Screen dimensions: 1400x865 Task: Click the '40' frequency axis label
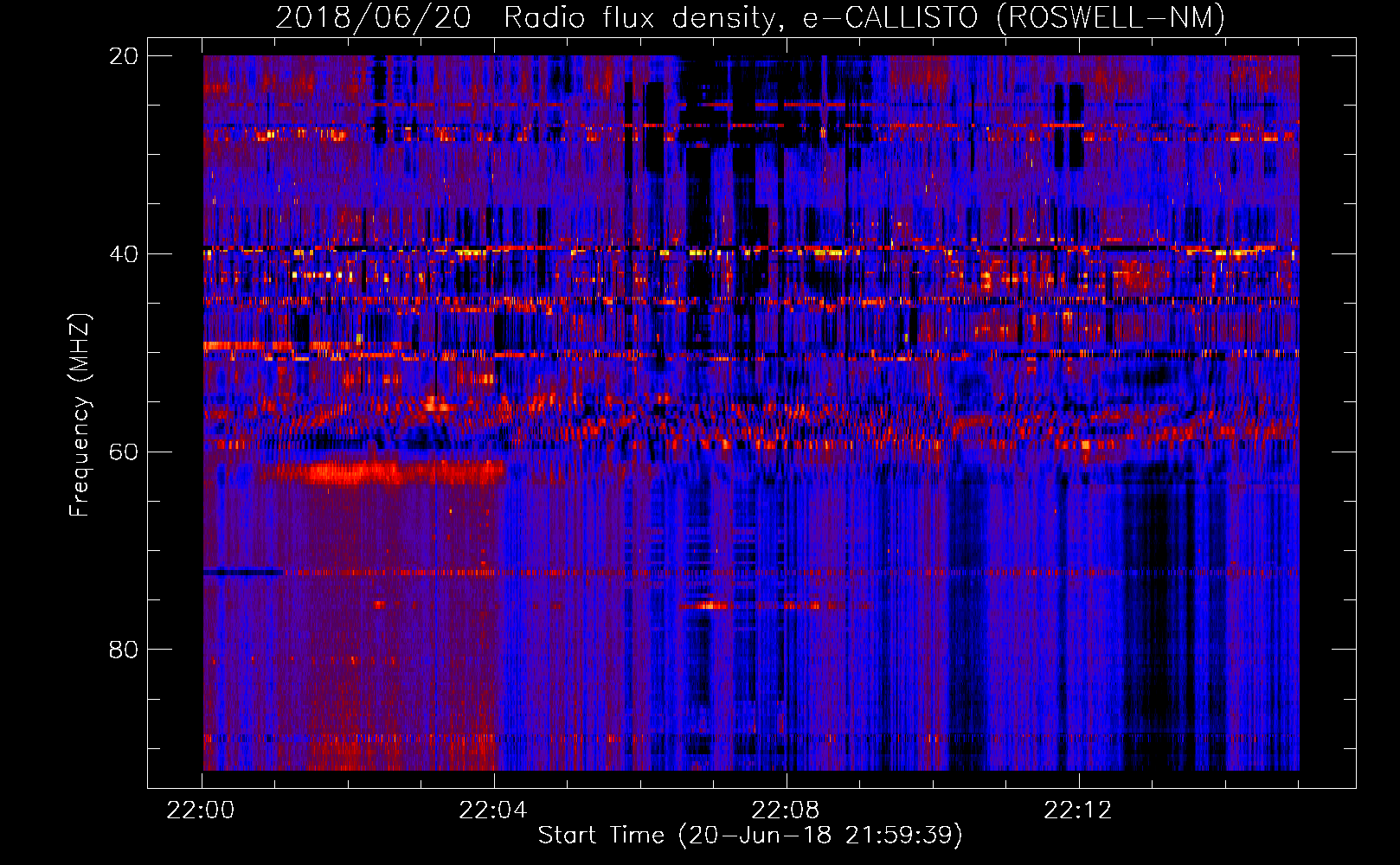124,253
